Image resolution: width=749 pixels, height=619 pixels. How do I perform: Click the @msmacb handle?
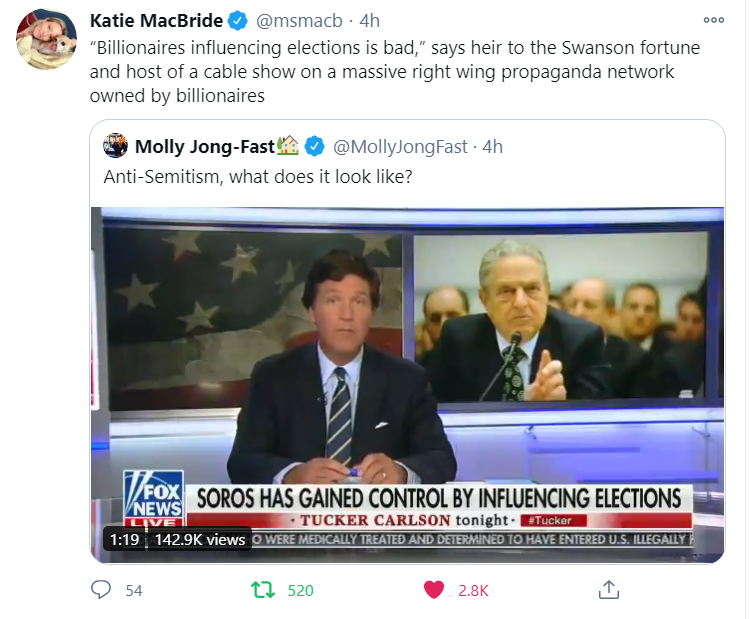[303, 20]
